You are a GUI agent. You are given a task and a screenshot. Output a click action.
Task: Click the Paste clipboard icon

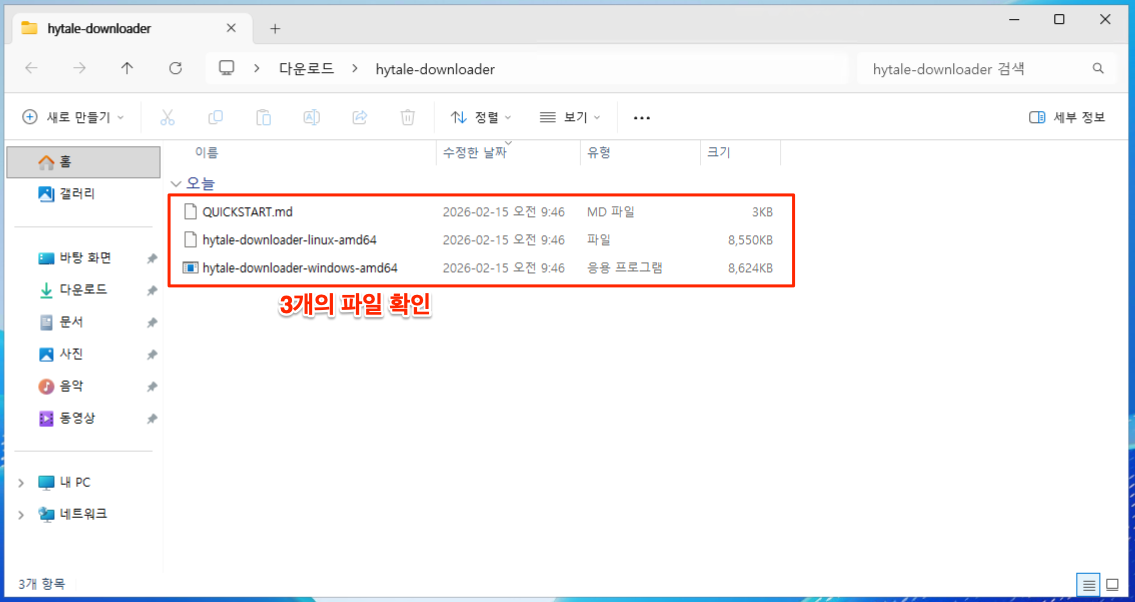click(263, 117)
